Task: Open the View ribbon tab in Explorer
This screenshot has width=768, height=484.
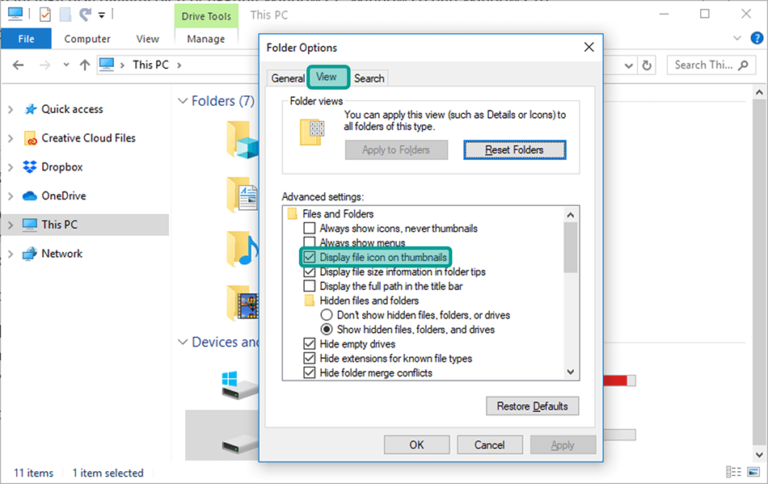Action: pos(147,39)
